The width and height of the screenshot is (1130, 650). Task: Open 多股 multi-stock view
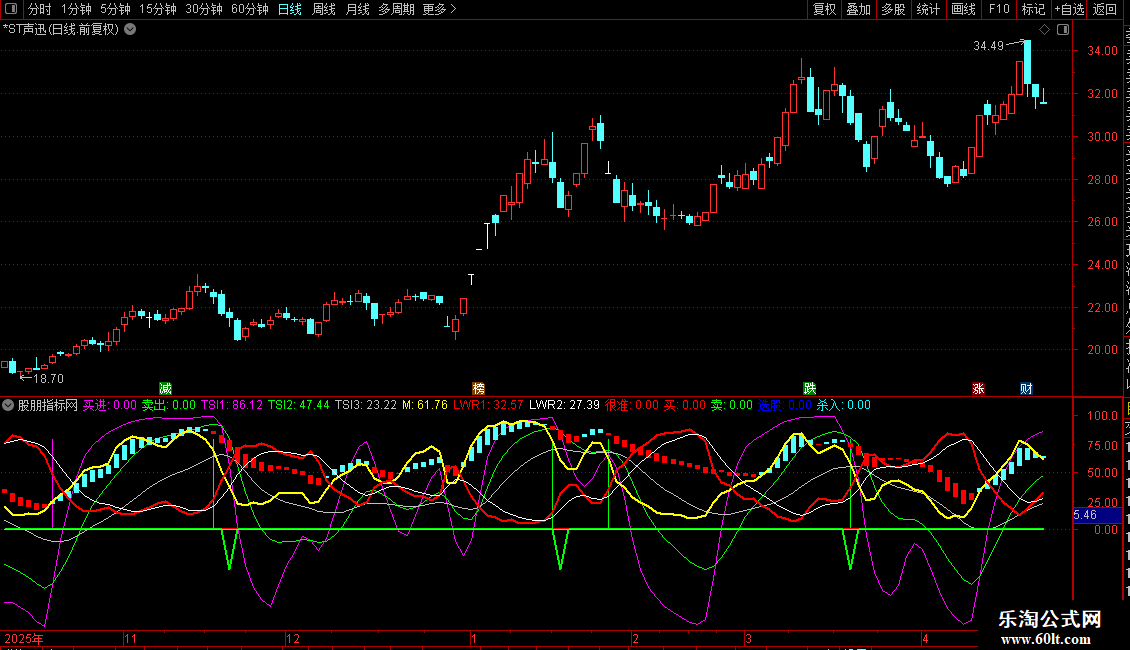[894, 9]
